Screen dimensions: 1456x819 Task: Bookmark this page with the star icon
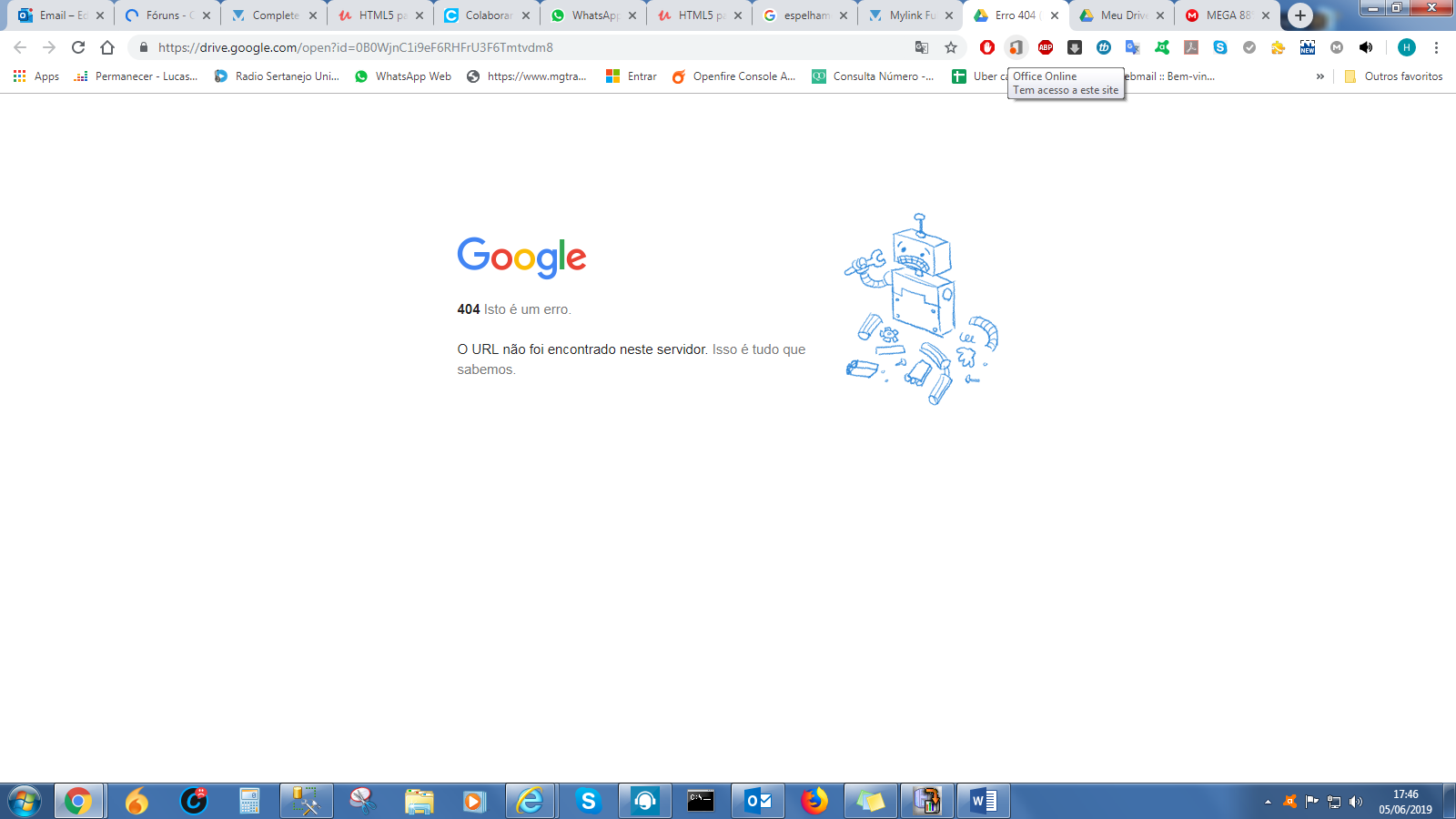[951, 47]
